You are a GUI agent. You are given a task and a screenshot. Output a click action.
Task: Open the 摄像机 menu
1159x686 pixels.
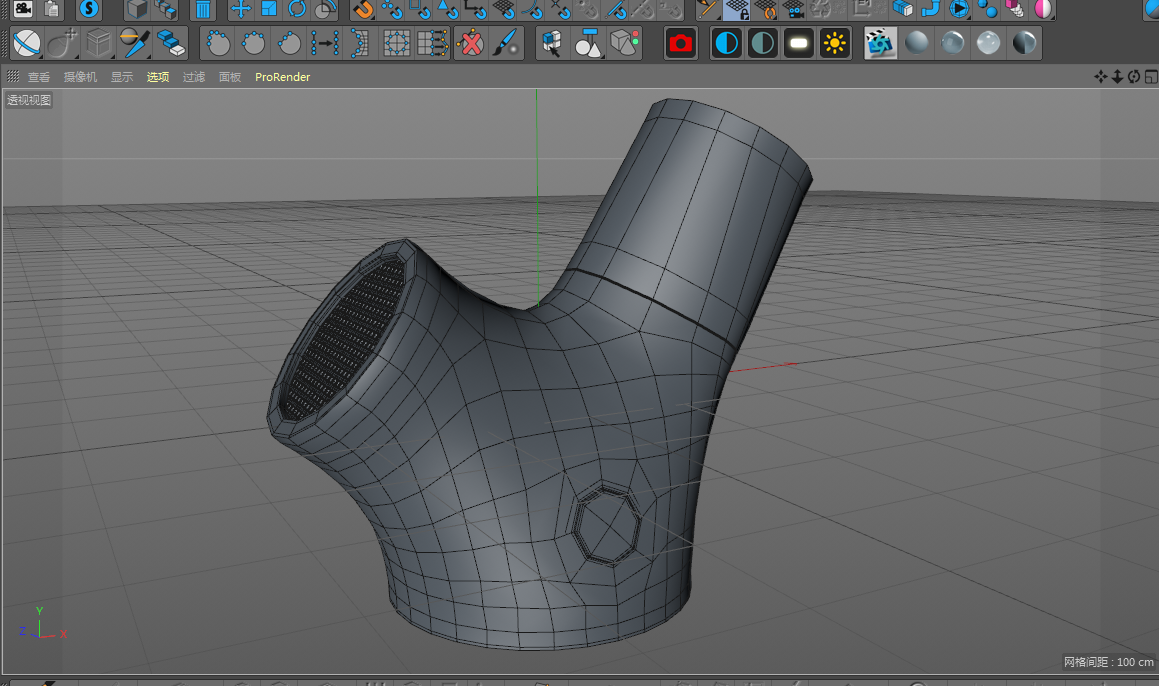[x=81, y=77]
